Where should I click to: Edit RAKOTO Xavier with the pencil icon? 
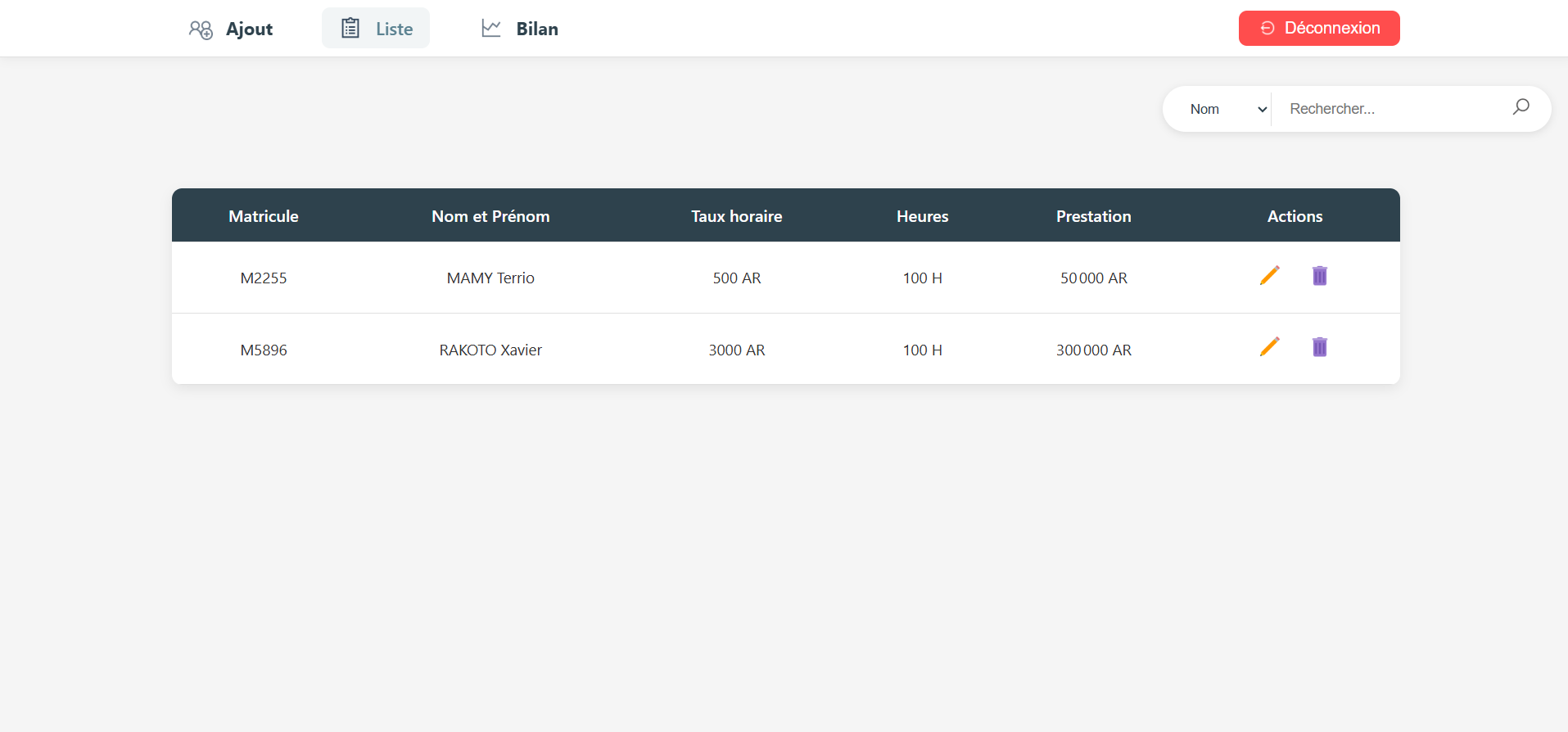click(x=1269, y=347)
